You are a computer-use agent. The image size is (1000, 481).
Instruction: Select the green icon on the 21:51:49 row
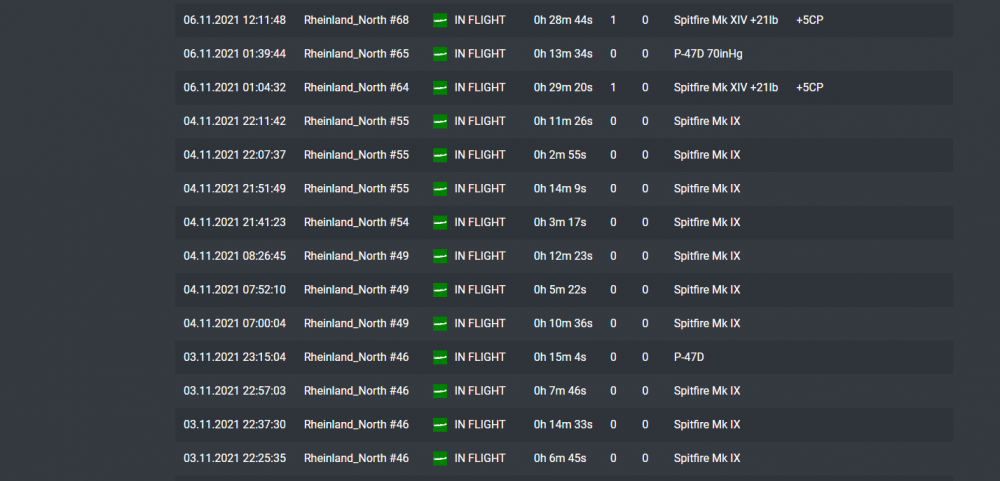coord(439,188)
